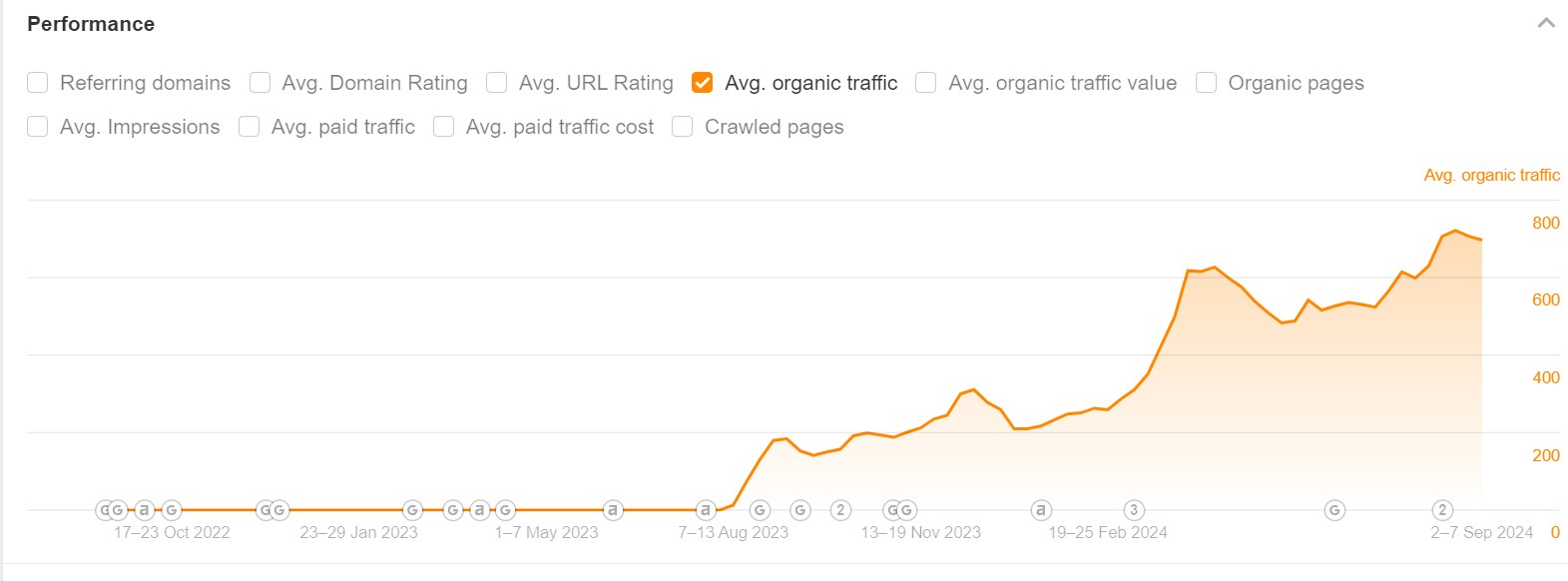Enable the Avg. paid traffic cost checkbox

(444, 127)
